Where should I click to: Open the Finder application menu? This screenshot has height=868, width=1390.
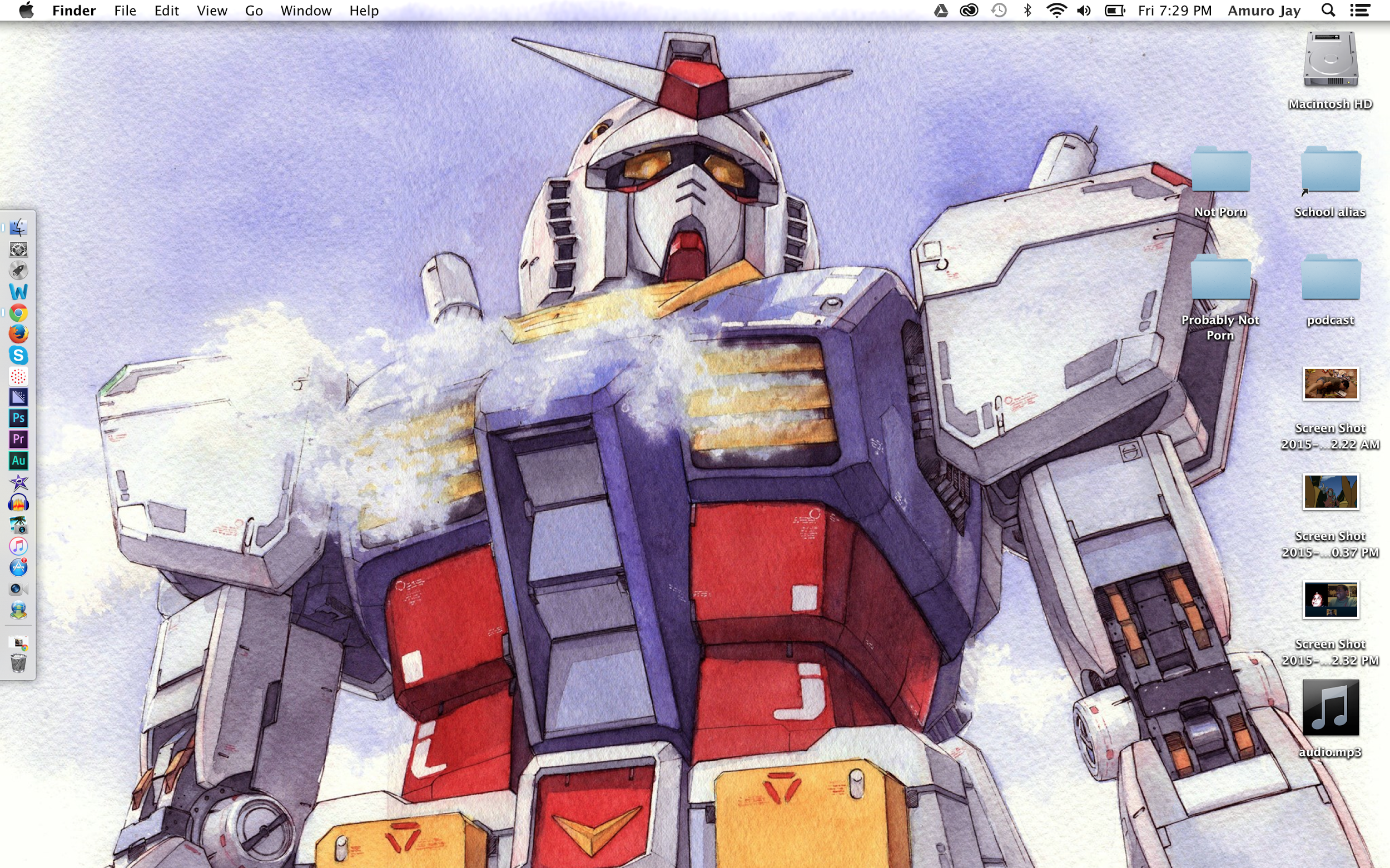pyautogui.click(x=74, y=11)
